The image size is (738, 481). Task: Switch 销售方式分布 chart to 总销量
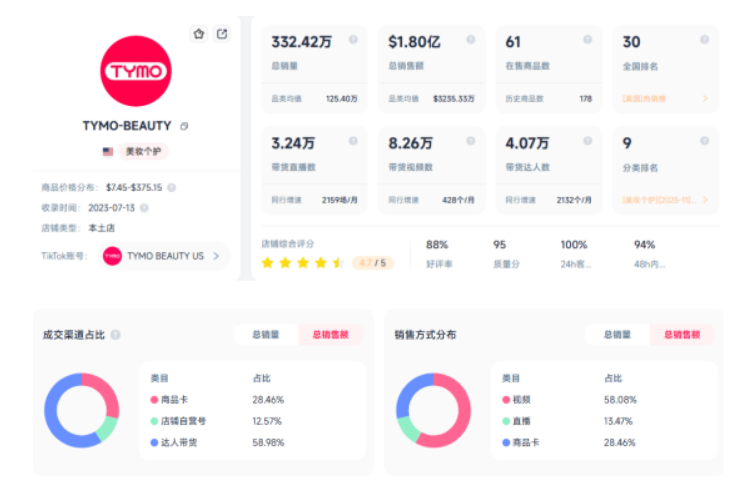pos(617,335)
